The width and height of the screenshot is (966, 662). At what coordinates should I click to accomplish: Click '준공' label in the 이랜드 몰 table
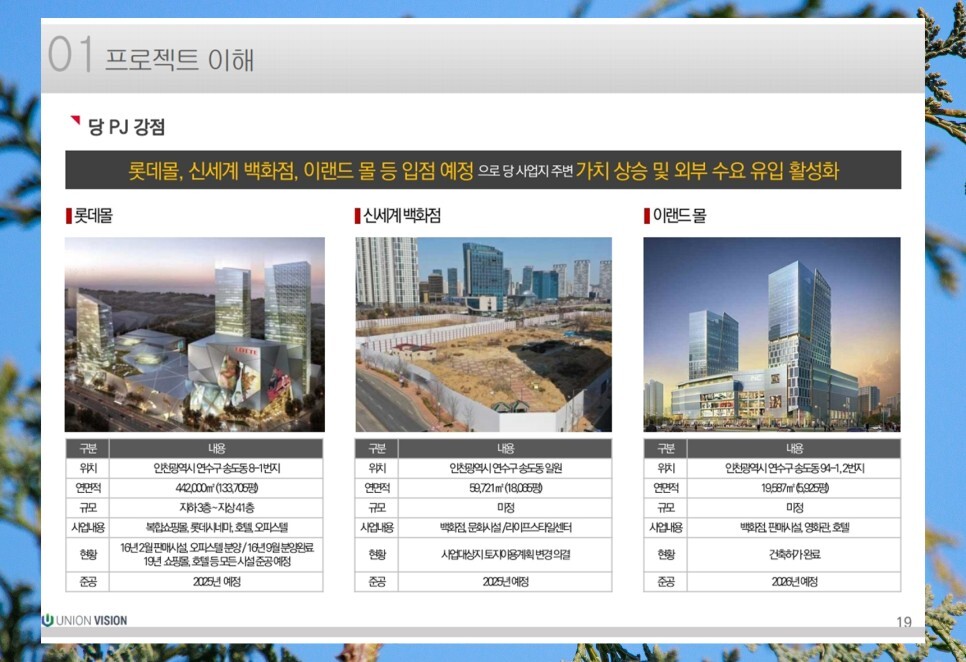[665, 582]
